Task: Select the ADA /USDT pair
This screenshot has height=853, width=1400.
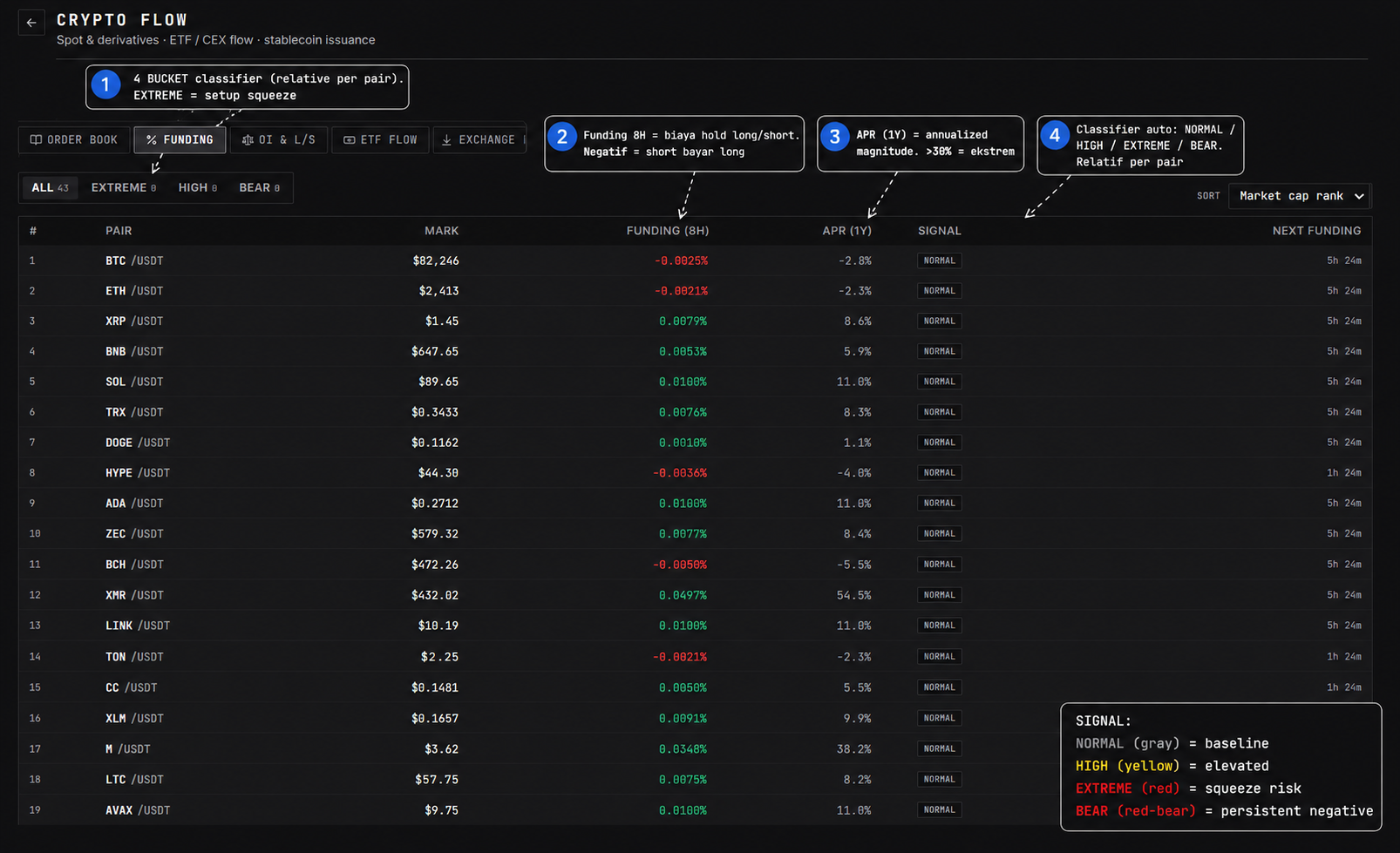Action: 134,504
